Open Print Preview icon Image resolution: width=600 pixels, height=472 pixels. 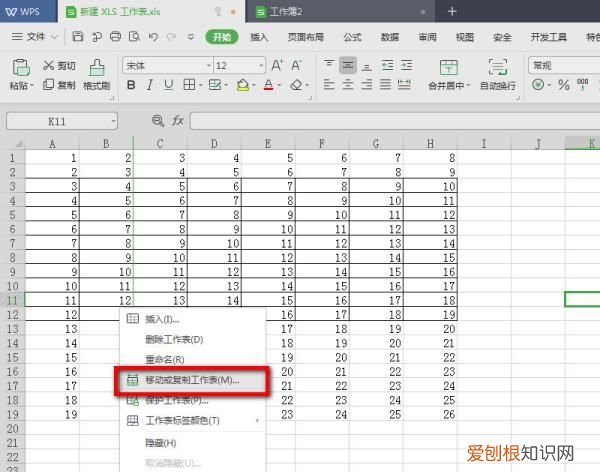click(x=134, y=36)
